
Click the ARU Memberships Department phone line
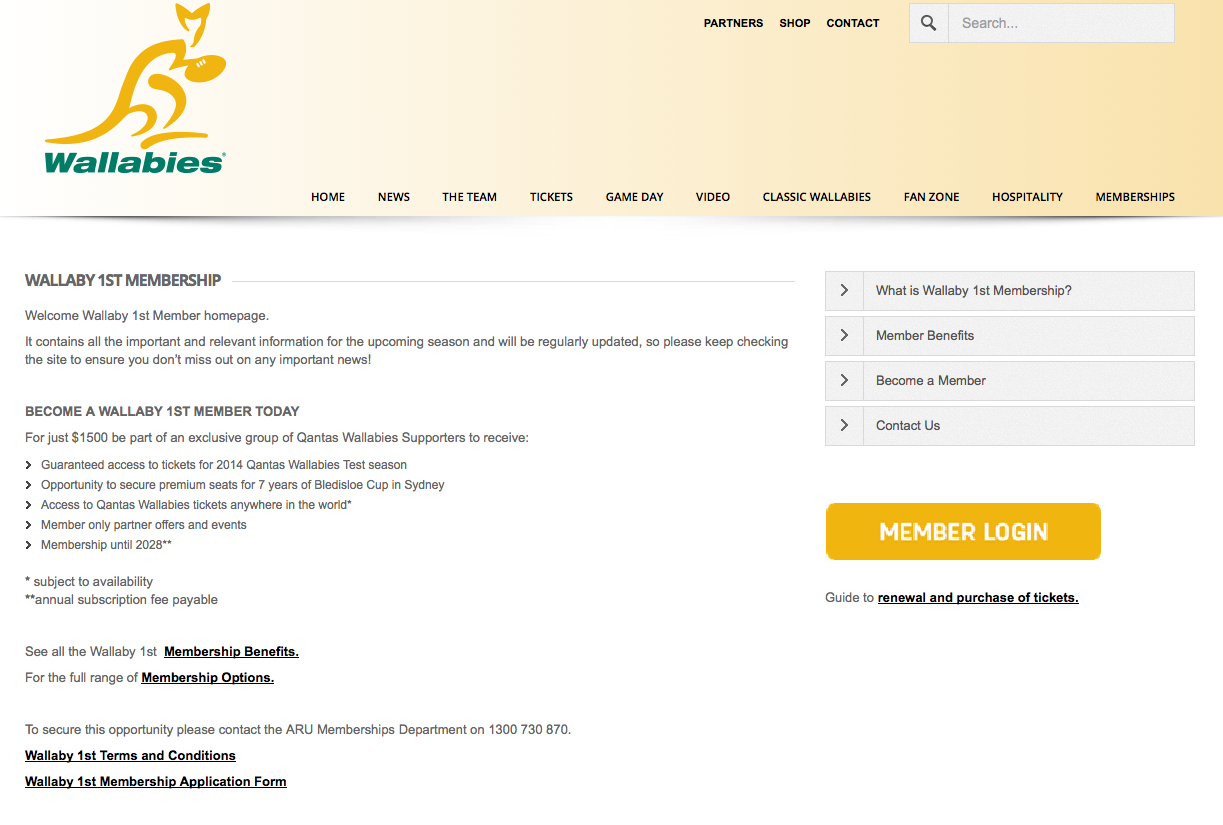click(298, 730)
